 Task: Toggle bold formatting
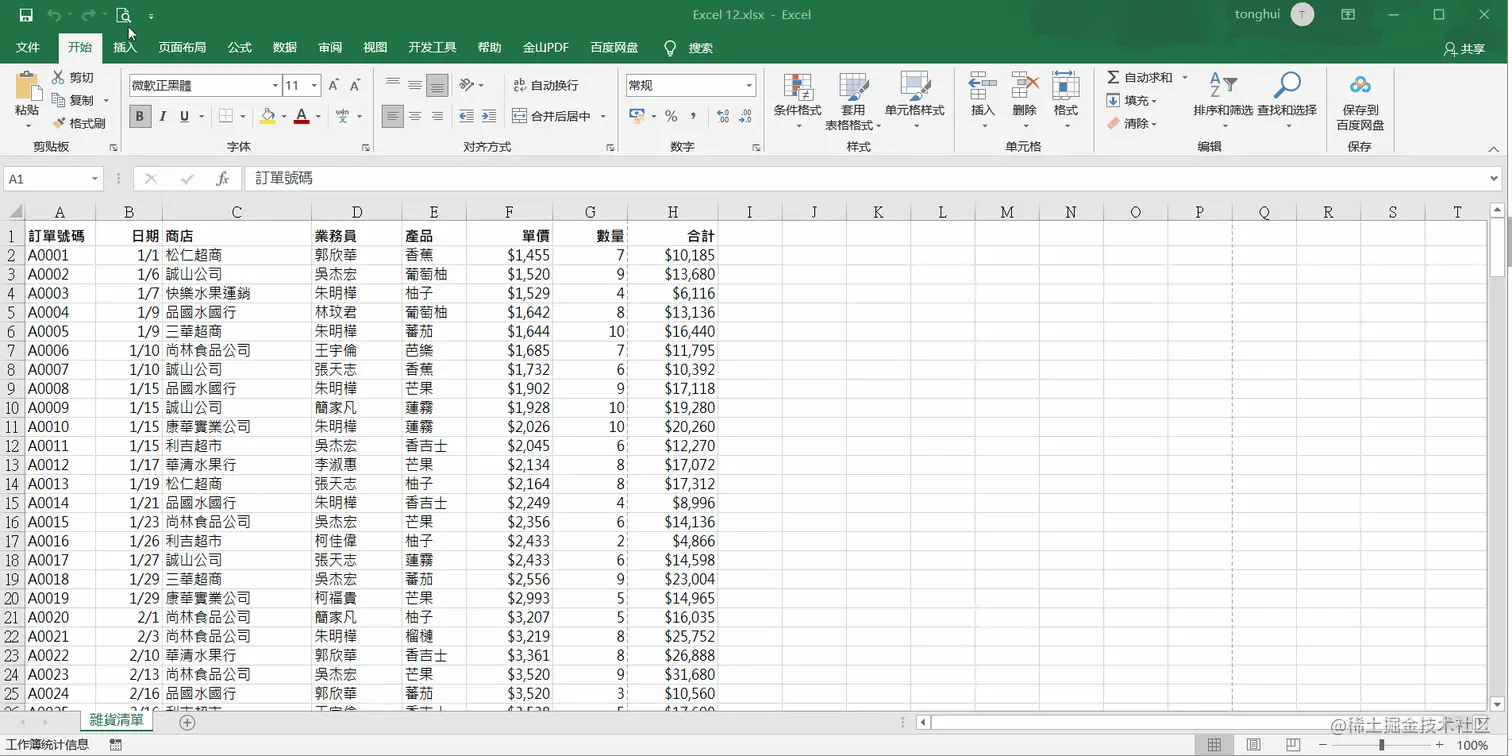(x=140, y=116)
